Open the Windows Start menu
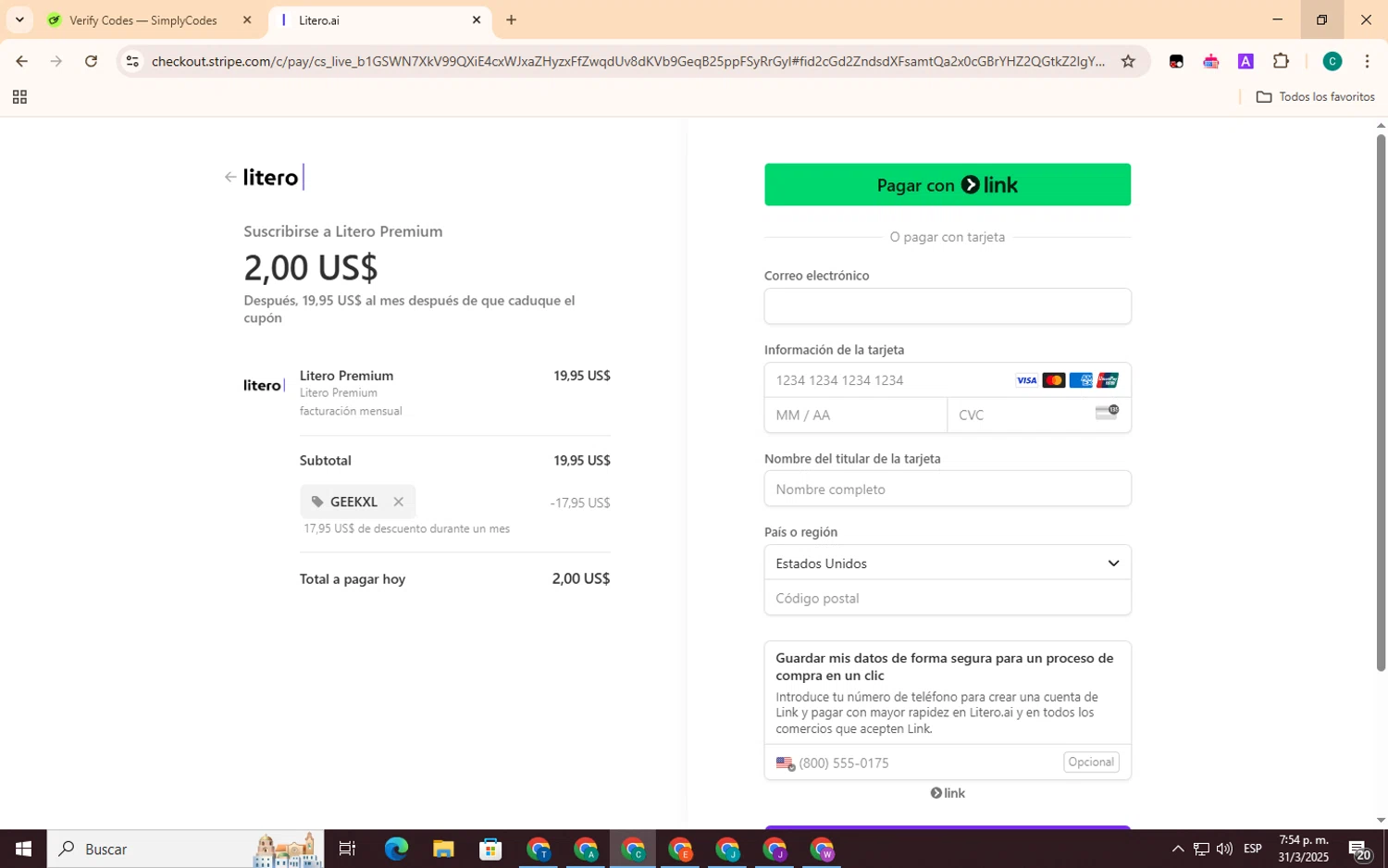This screenshot has width=1388, height=868. pos(23,849)
